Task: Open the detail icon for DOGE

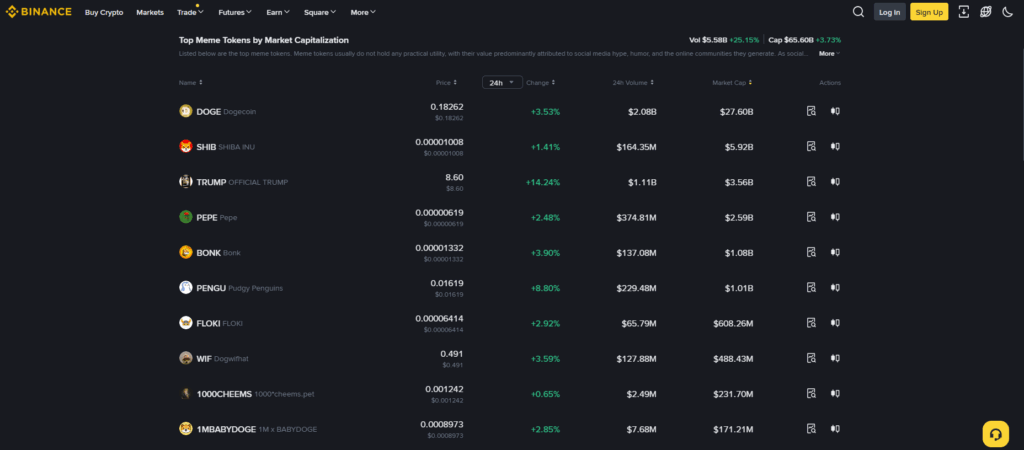Action: point(812,111)
